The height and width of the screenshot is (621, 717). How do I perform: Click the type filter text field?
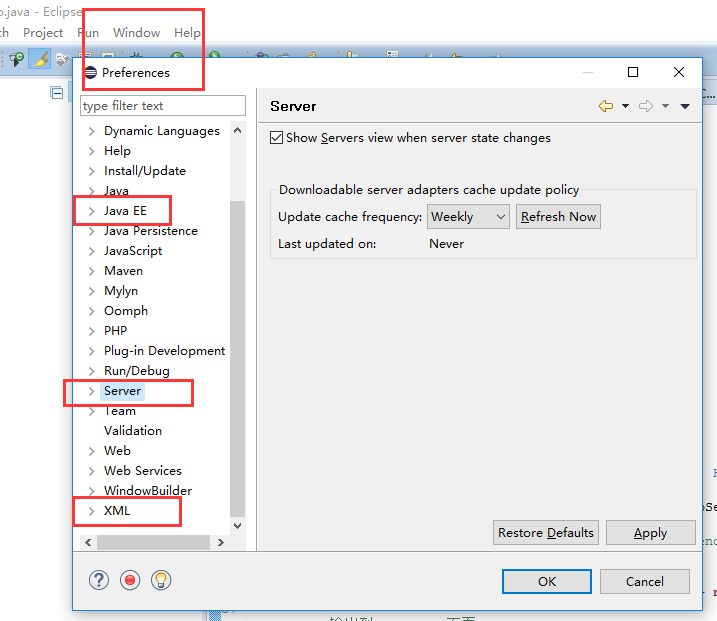click(163, 106)
